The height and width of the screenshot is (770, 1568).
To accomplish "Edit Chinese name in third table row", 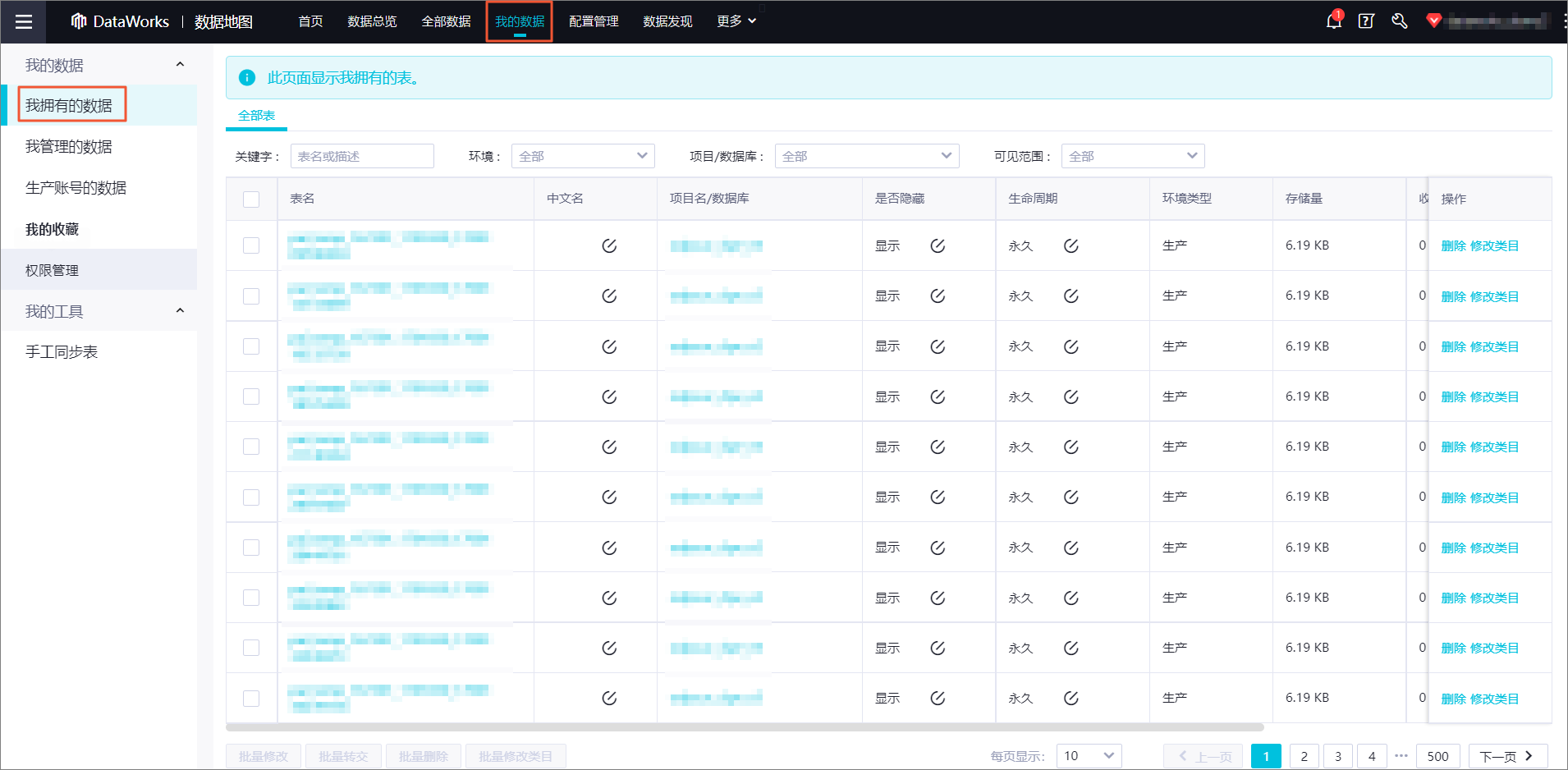I will pos(609,346).
